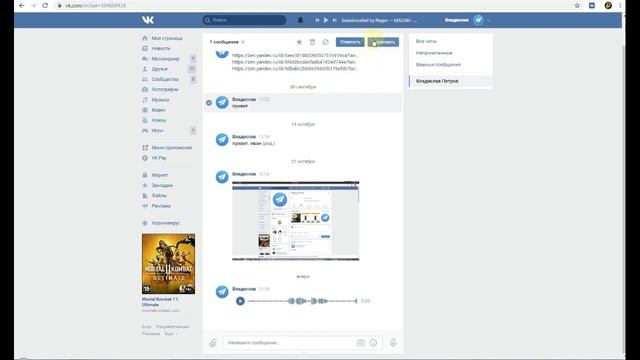Open the browser profile avatar
This screenshot has height=360, width=640.
tap(608, 5)
